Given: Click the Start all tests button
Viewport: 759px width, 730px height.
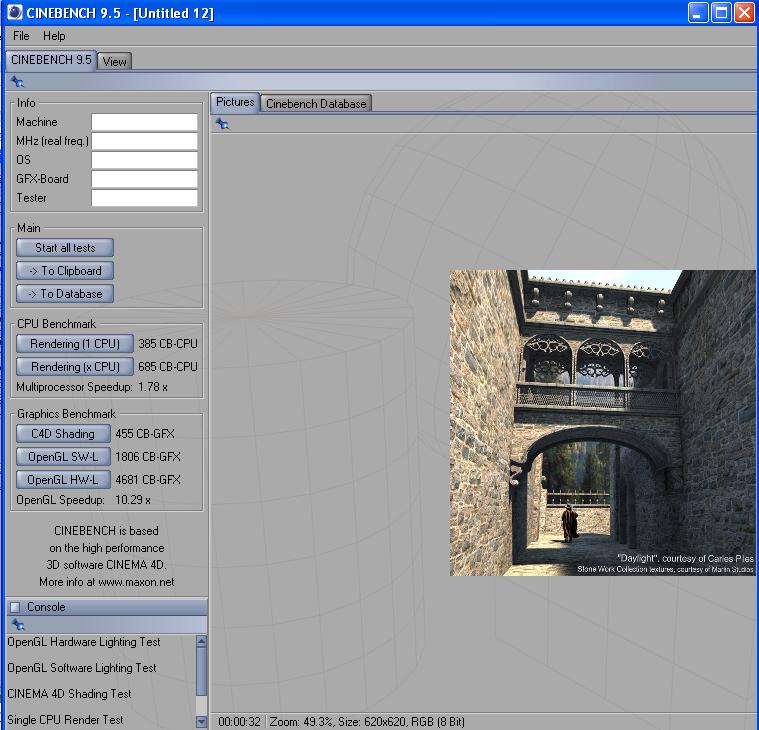Looking at the screenshot, I should click(x=65, y=248).
